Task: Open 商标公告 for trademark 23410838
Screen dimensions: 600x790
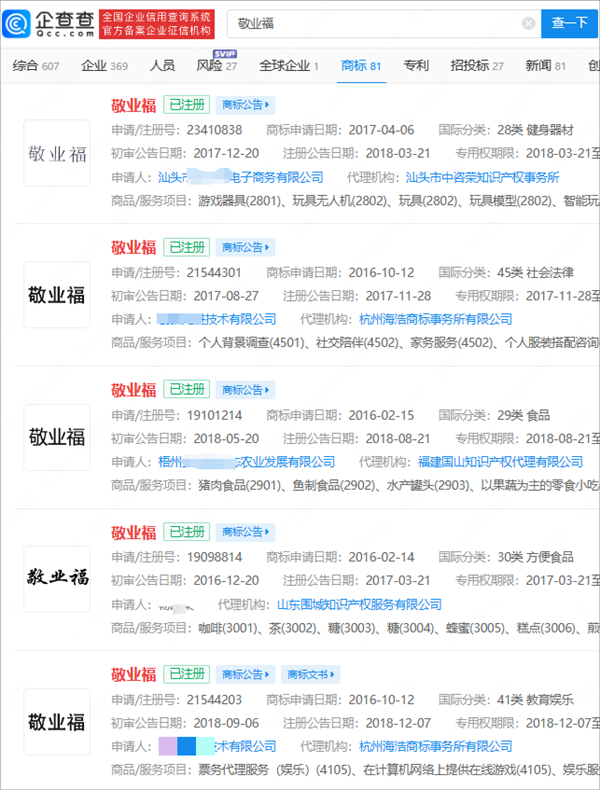Action: pos(245,105)
